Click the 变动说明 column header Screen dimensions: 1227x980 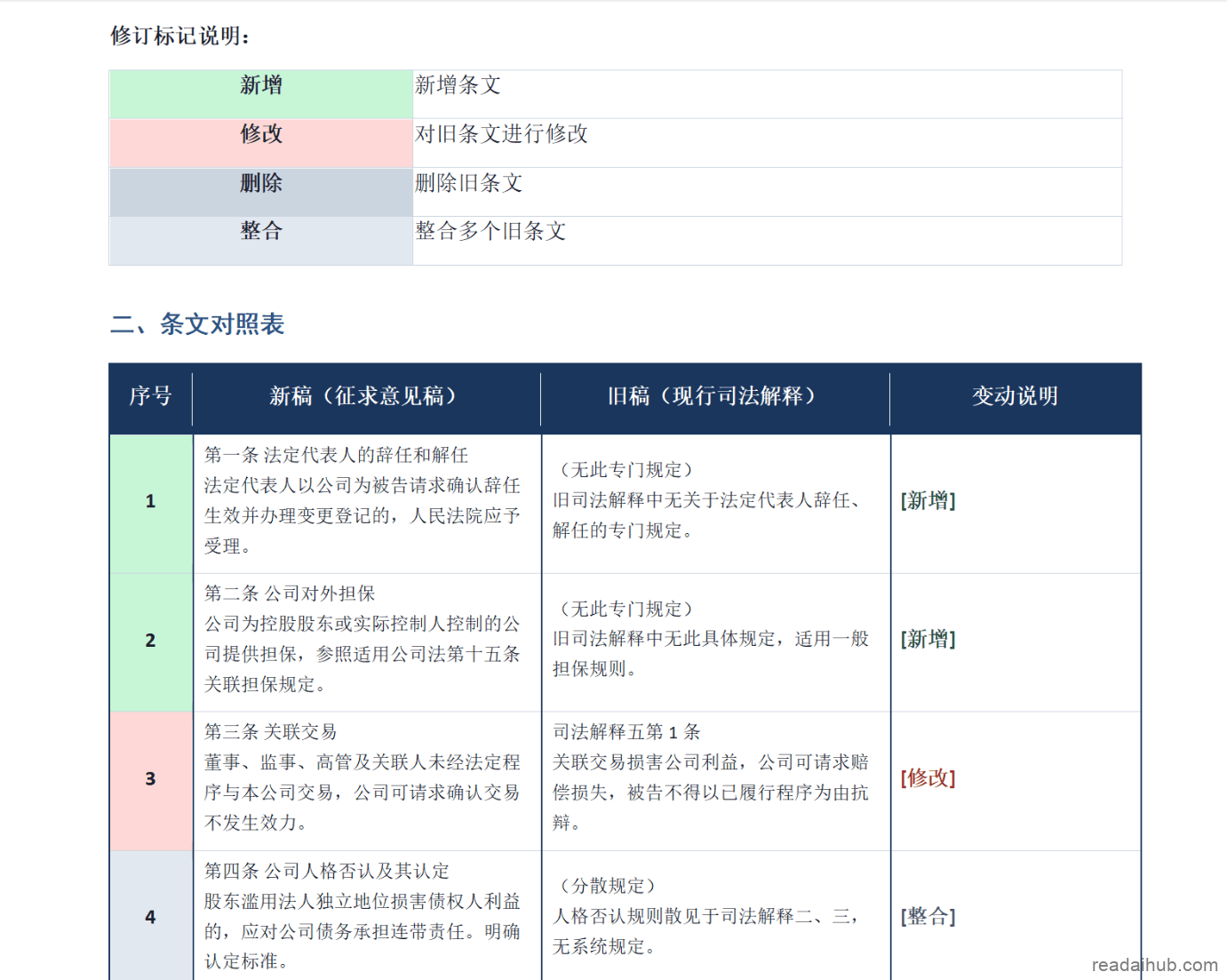(1015, 396)
